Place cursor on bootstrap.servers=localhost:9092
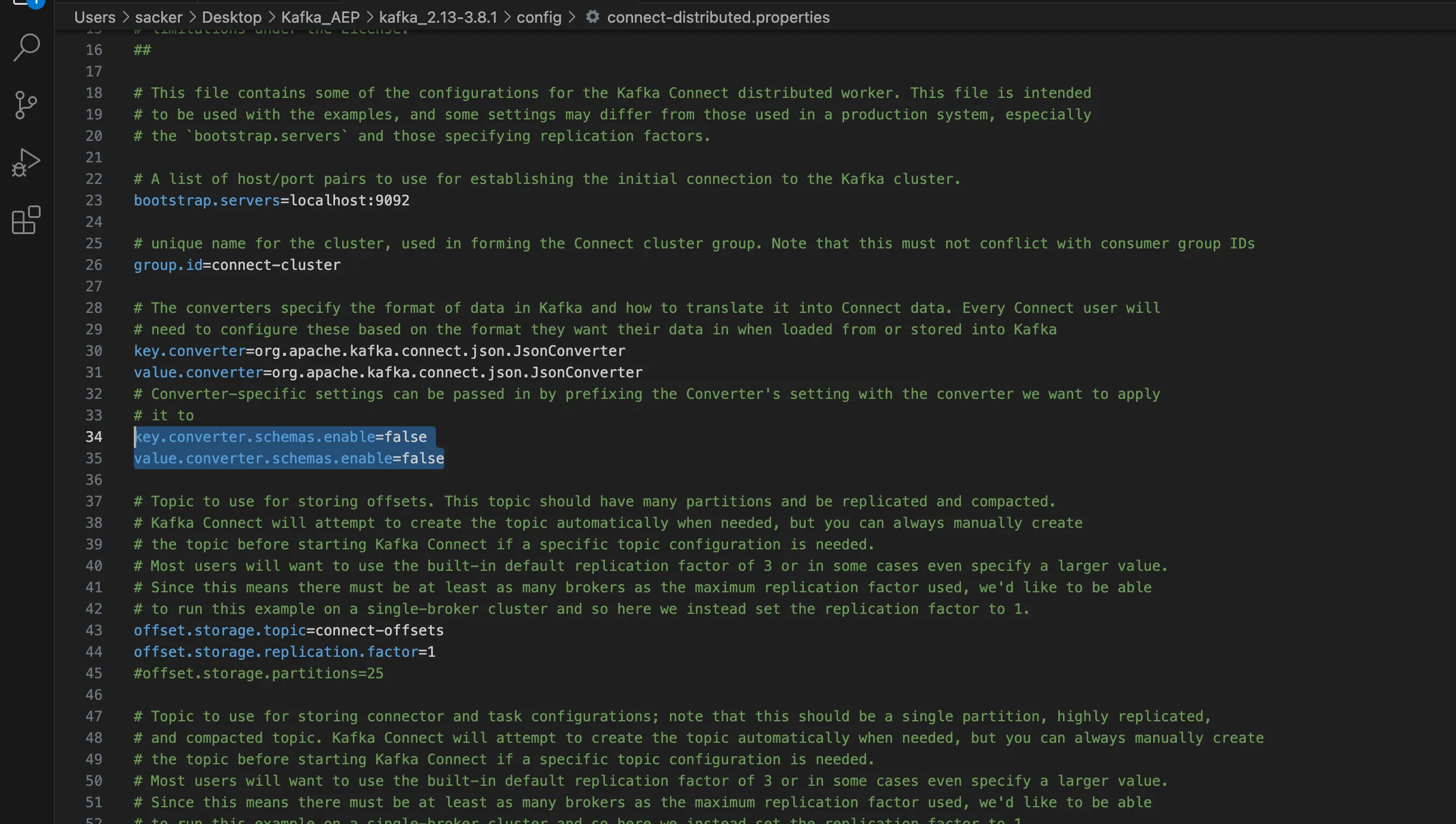 [x=272, y=201]
